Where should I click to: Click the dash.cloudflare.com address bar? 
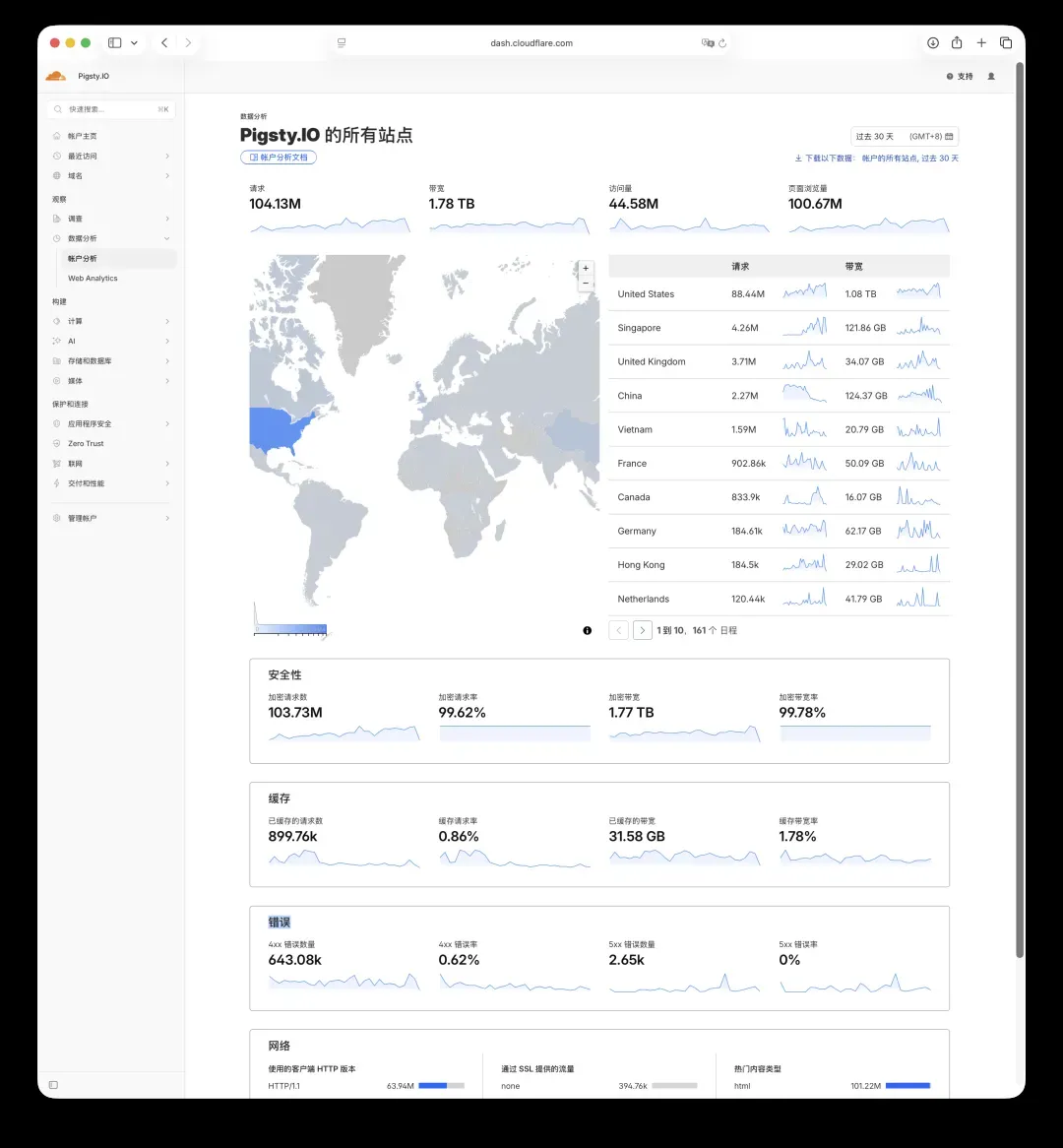click(x=531, y=43)
